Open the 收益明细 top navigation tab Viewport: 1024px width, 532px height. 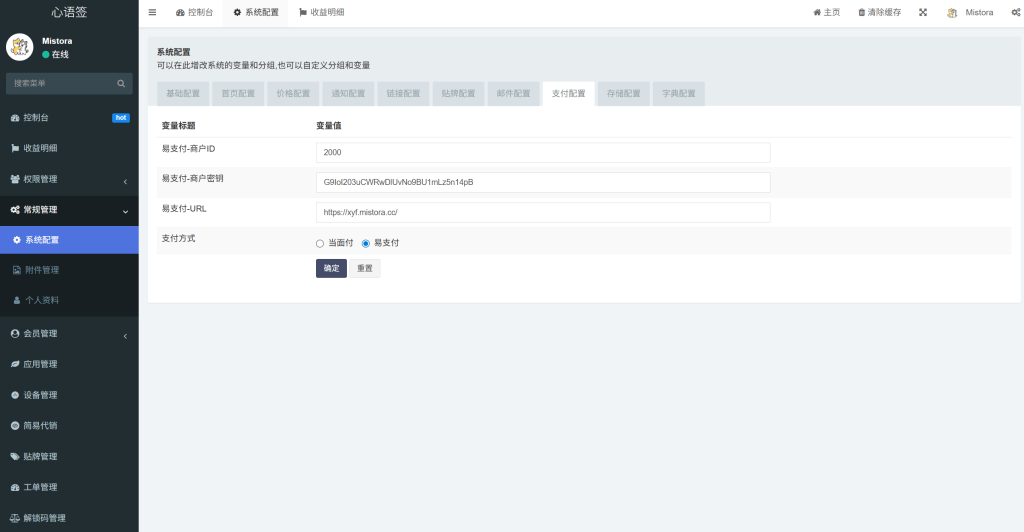[x=322, y=12]
